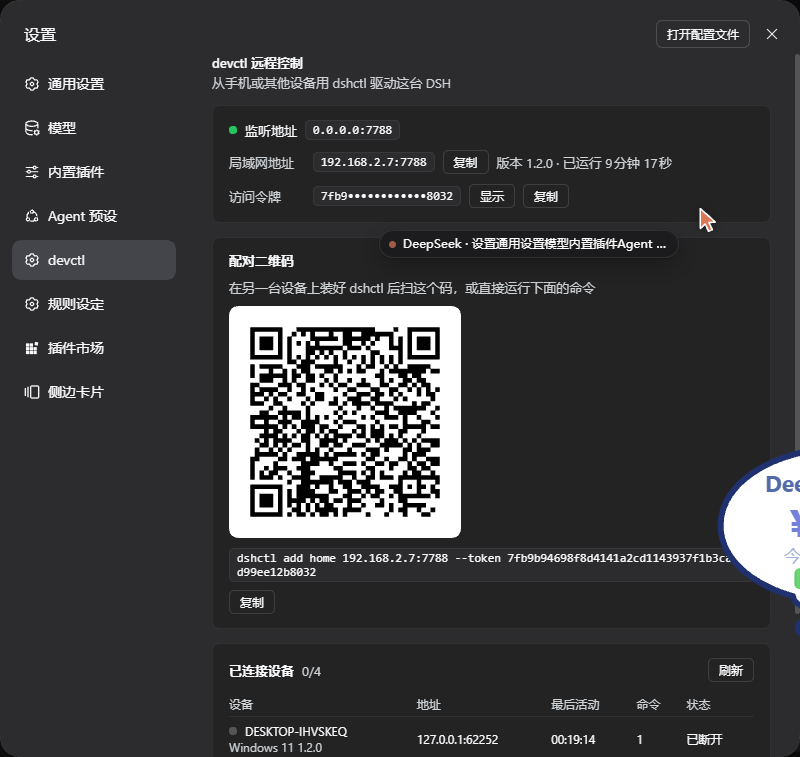Click the robot icon beside Agent 预设
800x757 pixels.
point(32,216)
